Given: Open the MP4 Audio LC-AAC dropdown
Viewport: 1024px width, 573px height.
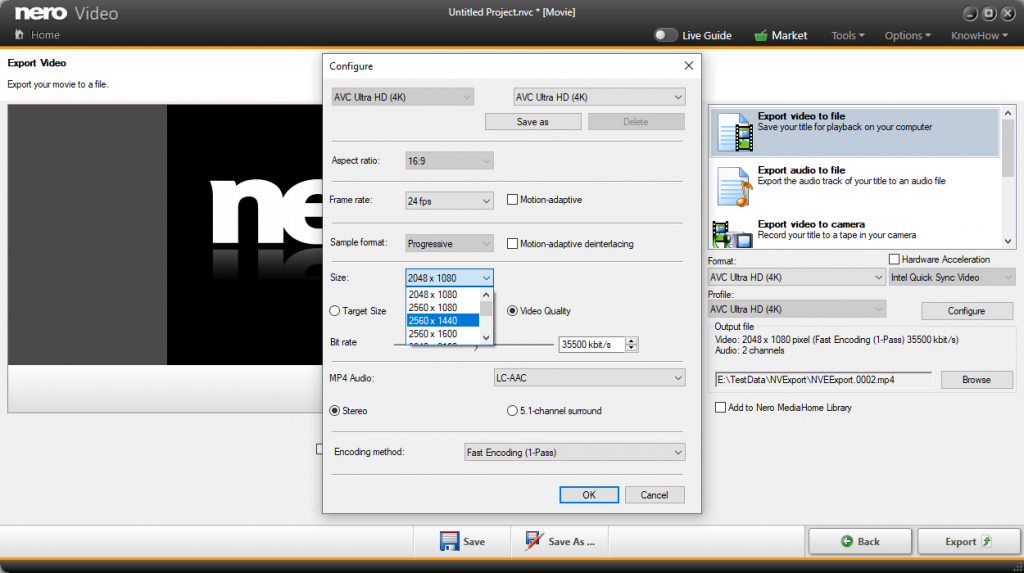Looking at the screenshot, I should click(x=589, y=378).
